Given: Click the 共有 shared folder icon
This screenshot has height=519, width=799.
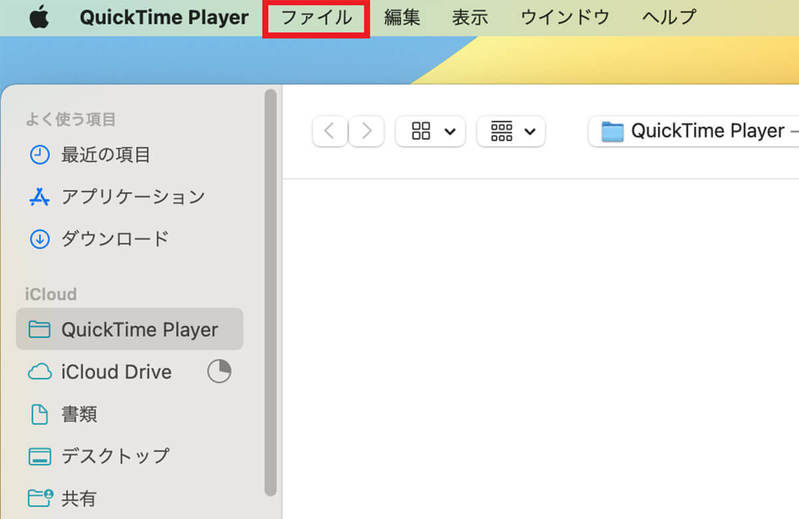Looking at the screenshot, I should click(x=40, y=498).
